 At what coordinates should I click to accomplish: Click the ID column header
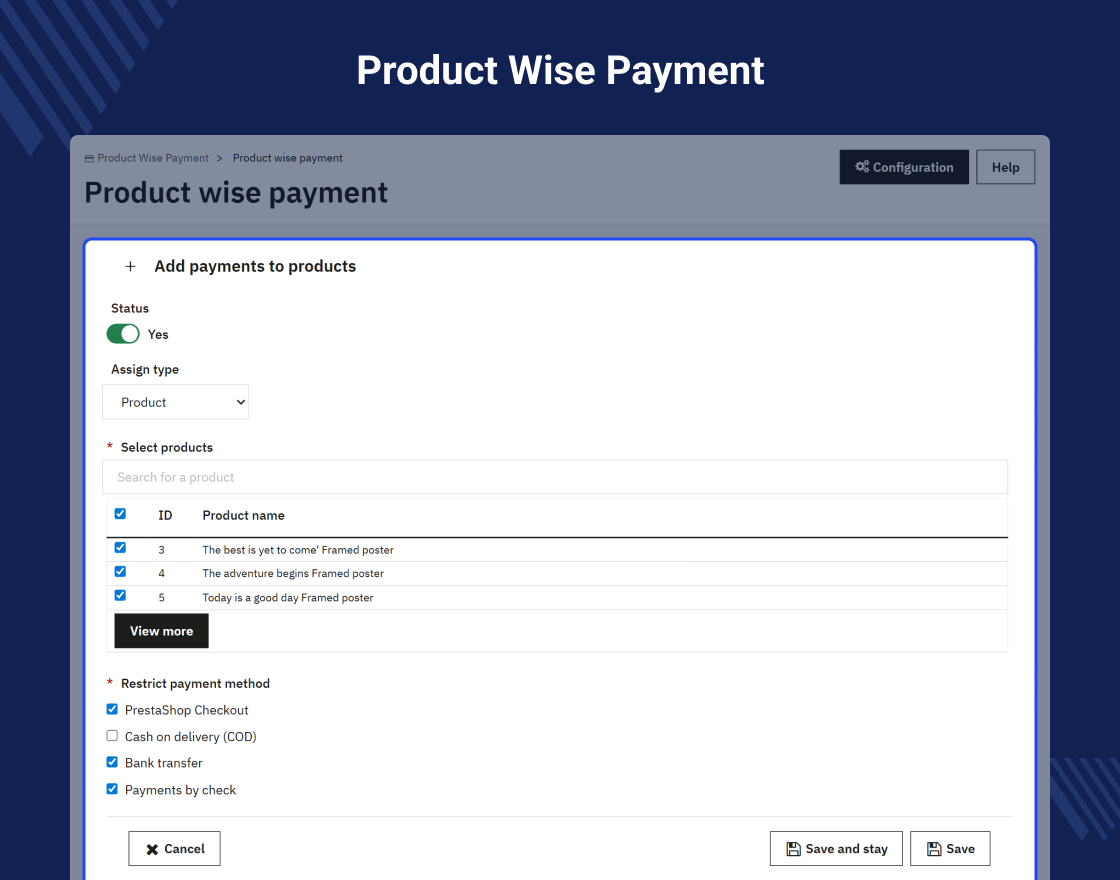coord(165,515)
